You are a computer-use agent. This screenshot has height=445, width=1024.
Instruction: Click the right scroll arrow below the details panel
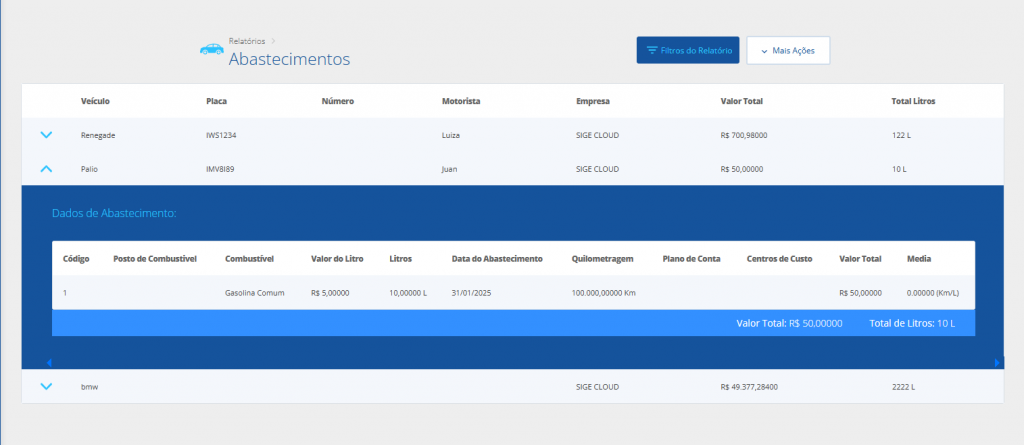(x=995, y=362)
